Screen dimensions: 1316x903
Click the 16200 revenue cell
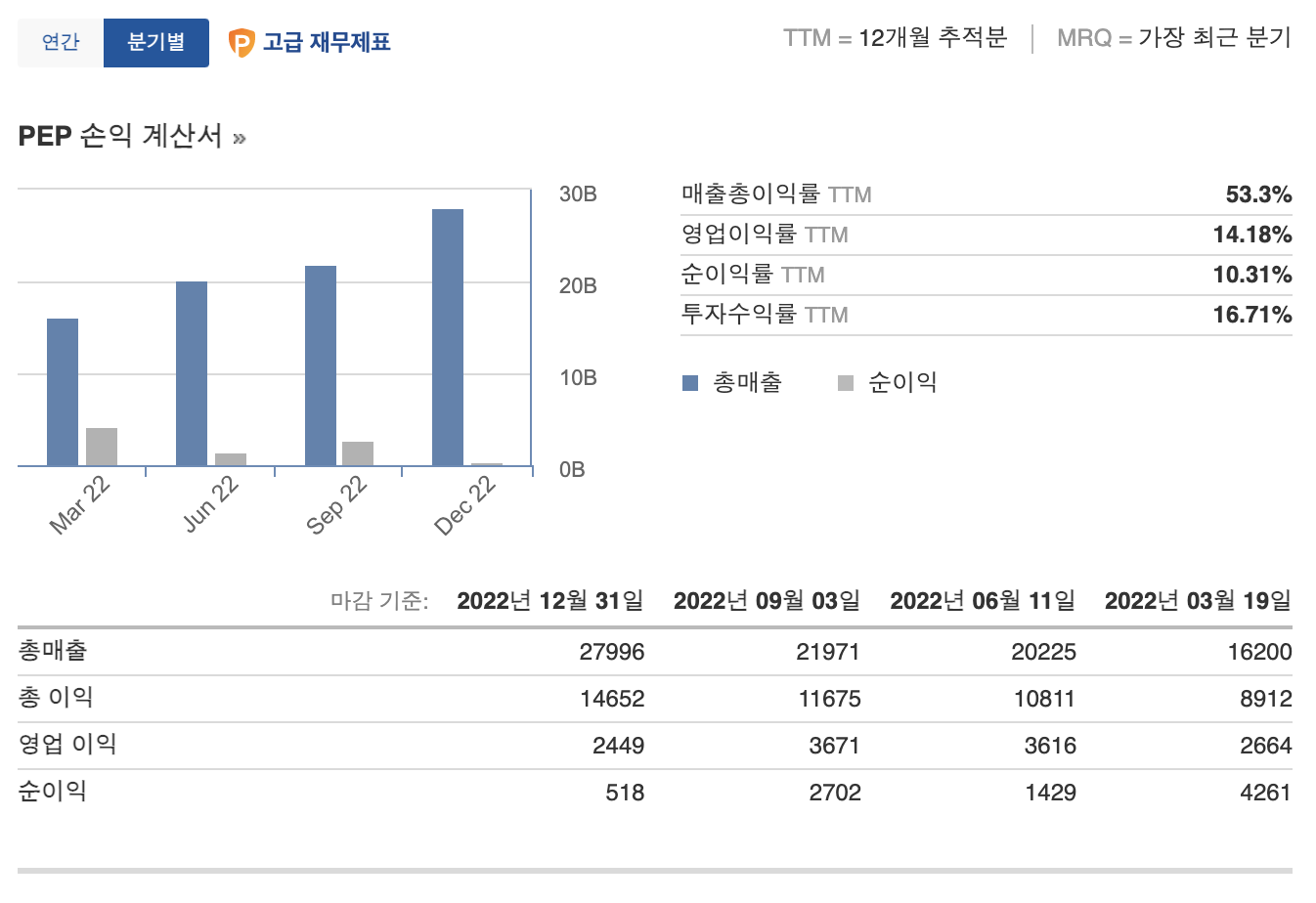pos(1259,652)
